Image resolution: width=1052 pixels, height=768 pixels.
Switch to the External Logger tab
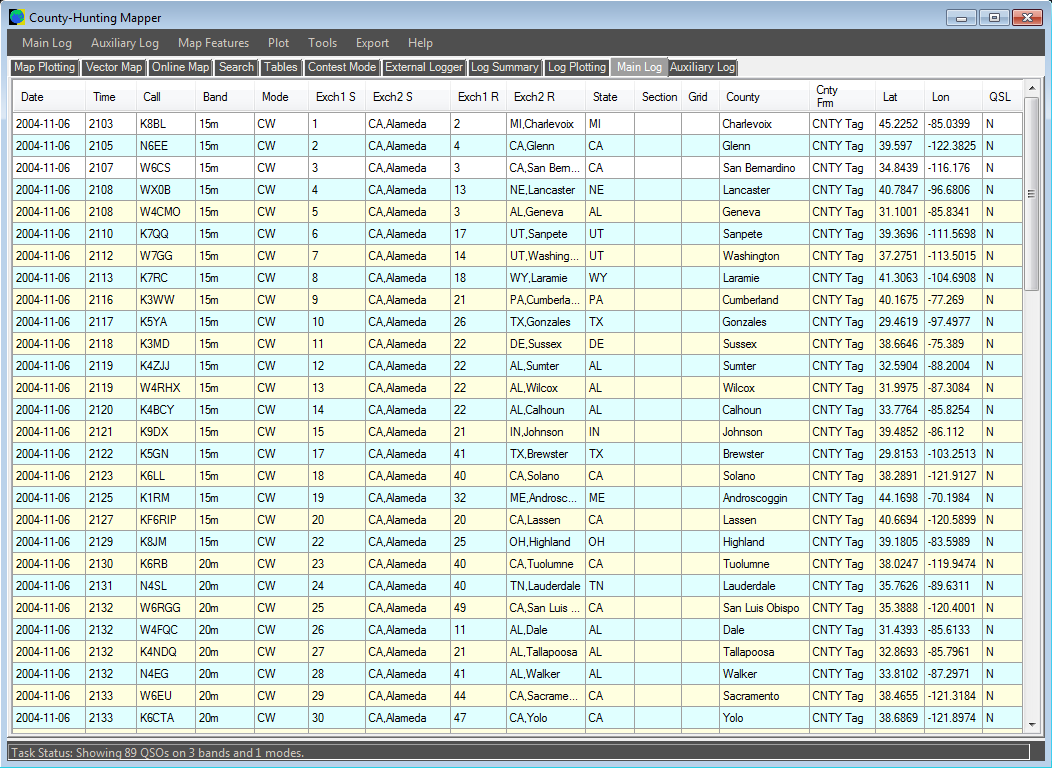[424, 67]
